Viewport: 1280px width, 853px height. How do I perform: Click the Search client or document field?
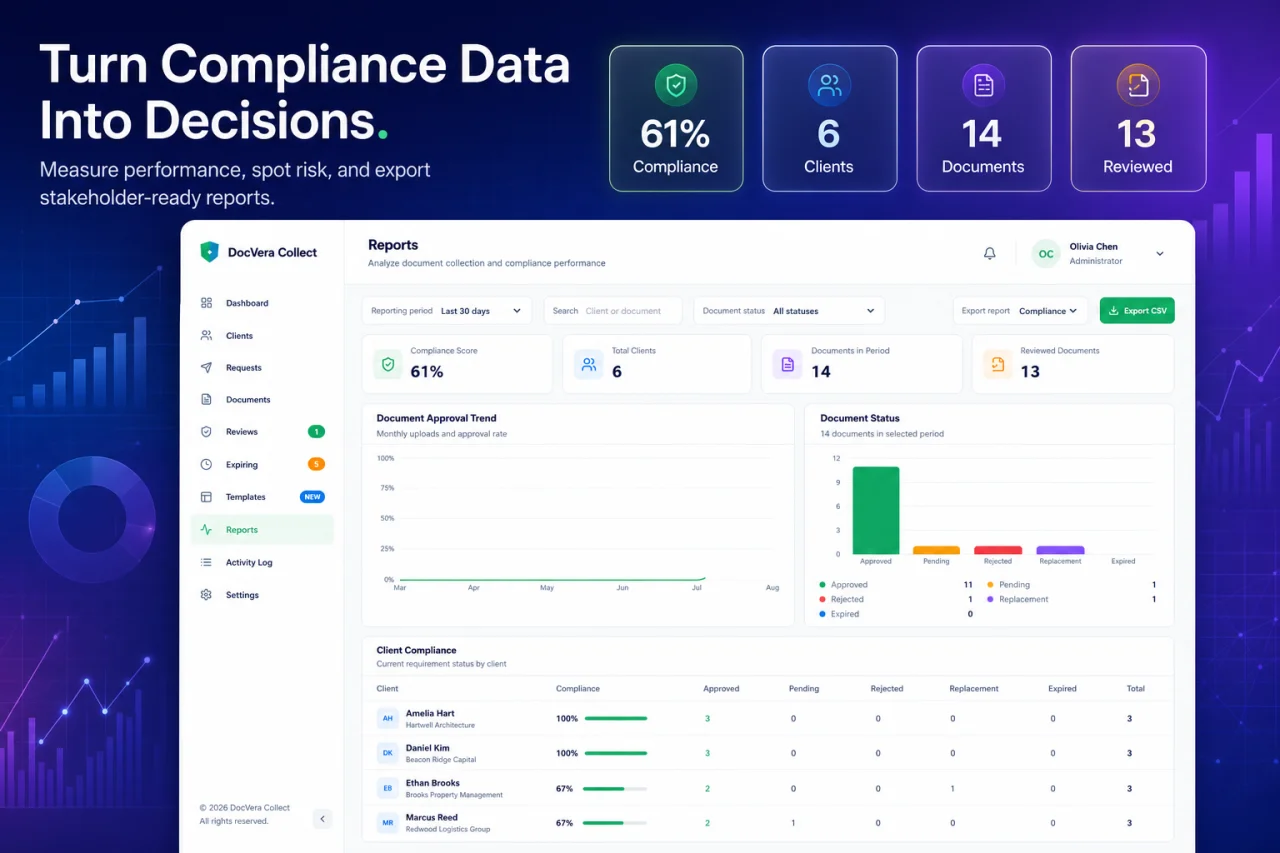(x=613, y=311)
